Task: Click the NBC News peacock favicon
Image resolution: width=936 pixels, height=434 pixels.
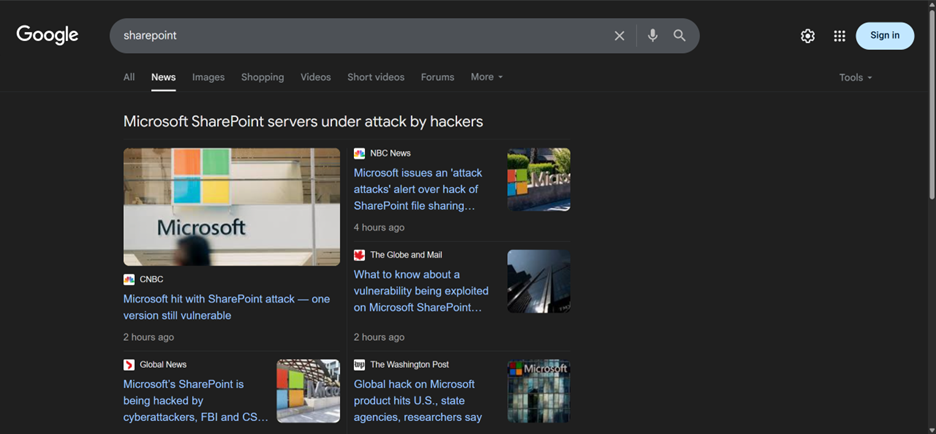Action: click(359, 153)
